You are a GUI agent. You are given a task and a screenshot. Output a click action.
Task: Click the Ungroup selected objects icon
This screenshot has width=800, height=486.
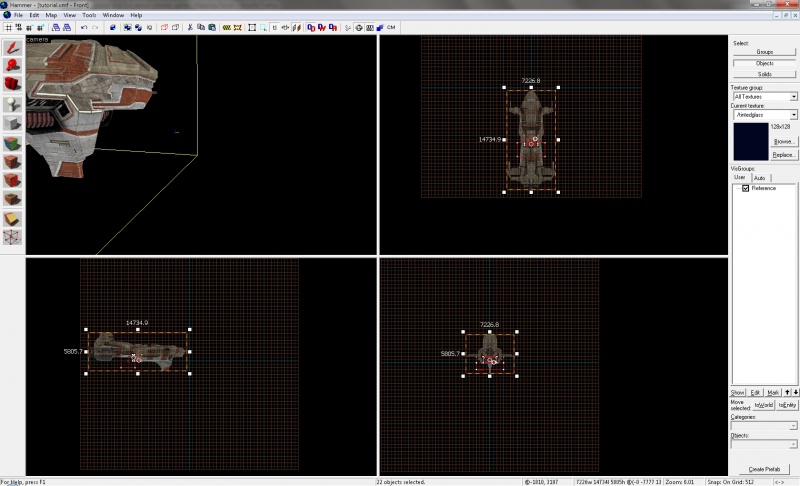(138, 28)
